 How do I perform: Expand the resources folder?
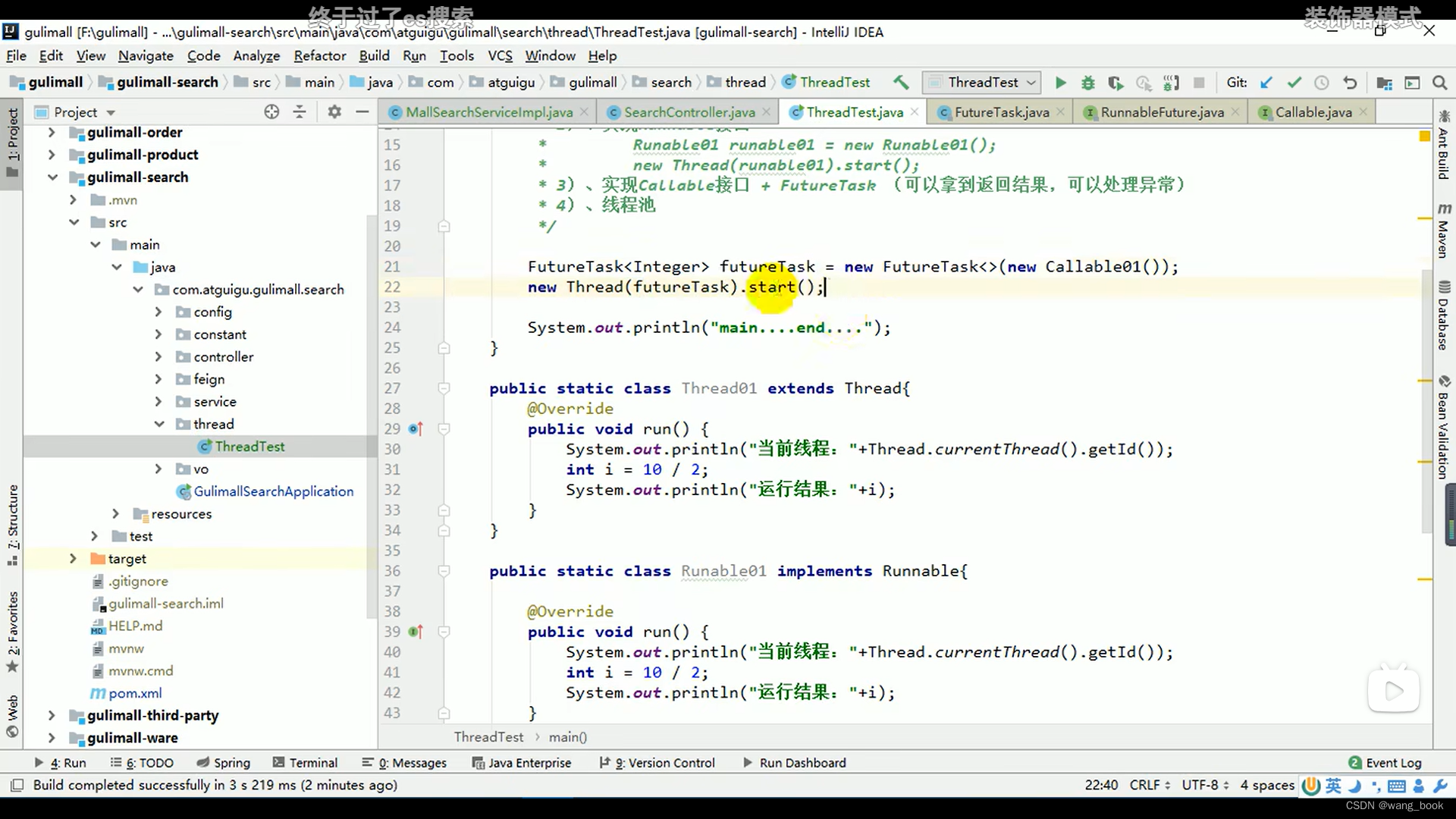pos(115,514)
